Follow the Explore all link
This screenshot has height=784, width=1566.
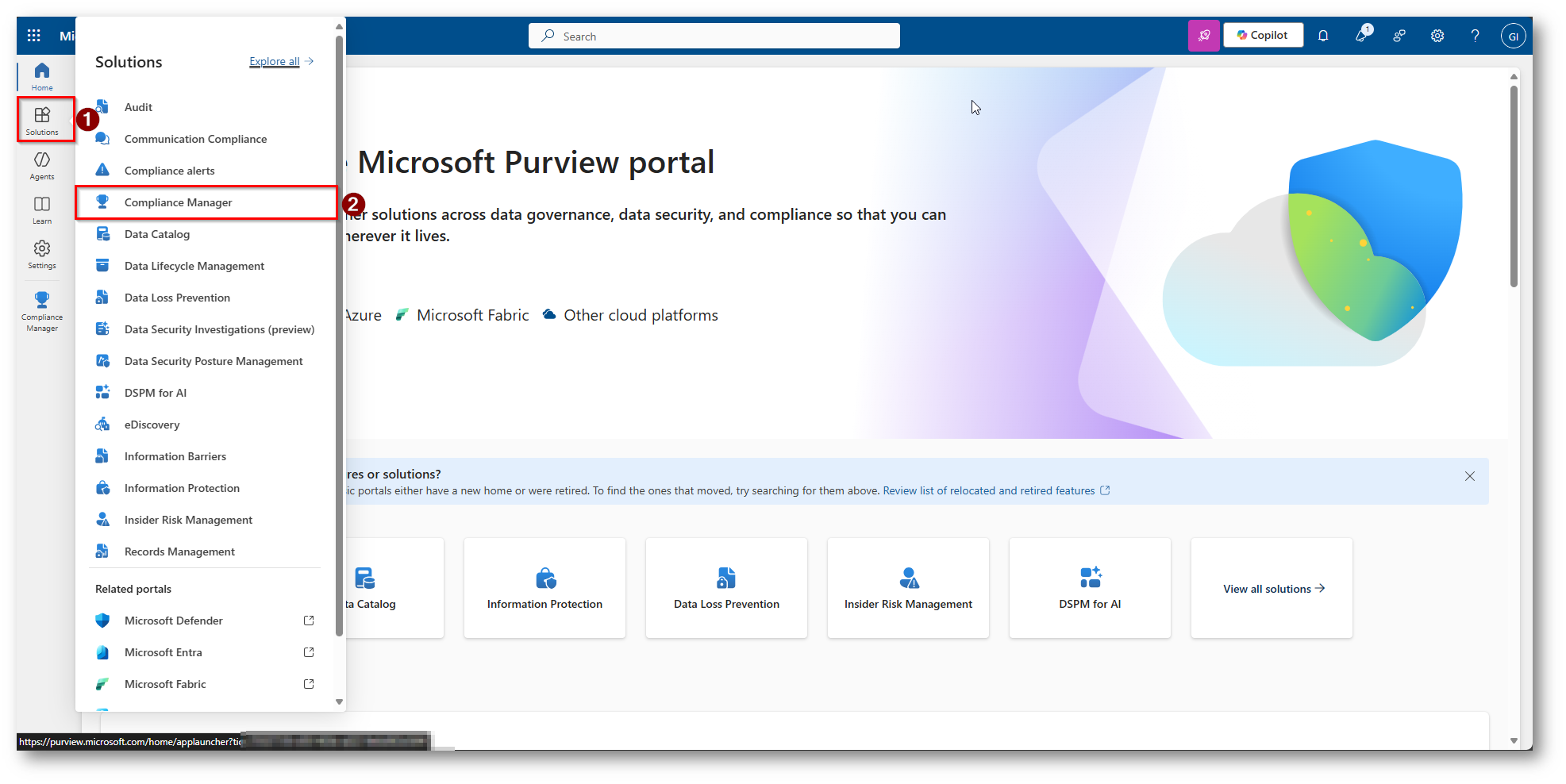275,61
